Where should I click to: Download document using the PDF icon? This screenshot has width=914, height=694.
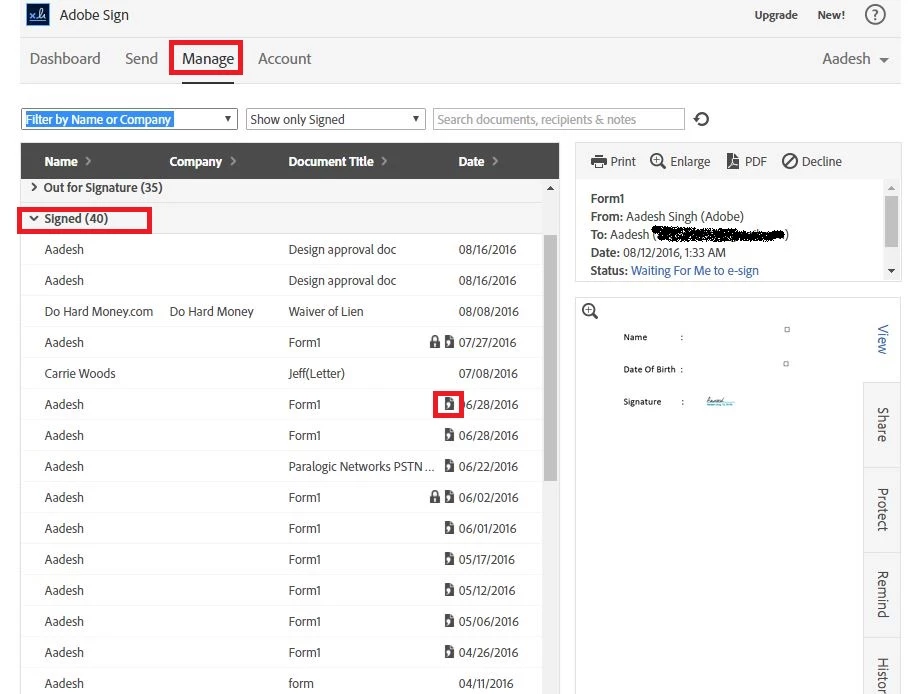733,161
